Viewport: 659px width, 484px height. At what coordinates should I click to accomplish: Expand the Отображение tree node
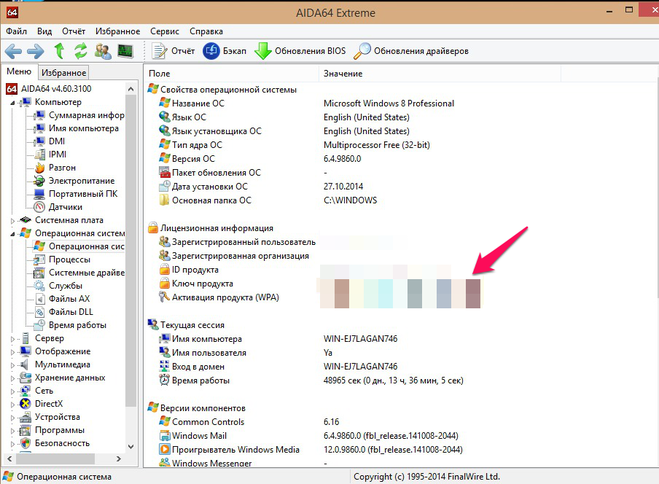tap(13, 352)
